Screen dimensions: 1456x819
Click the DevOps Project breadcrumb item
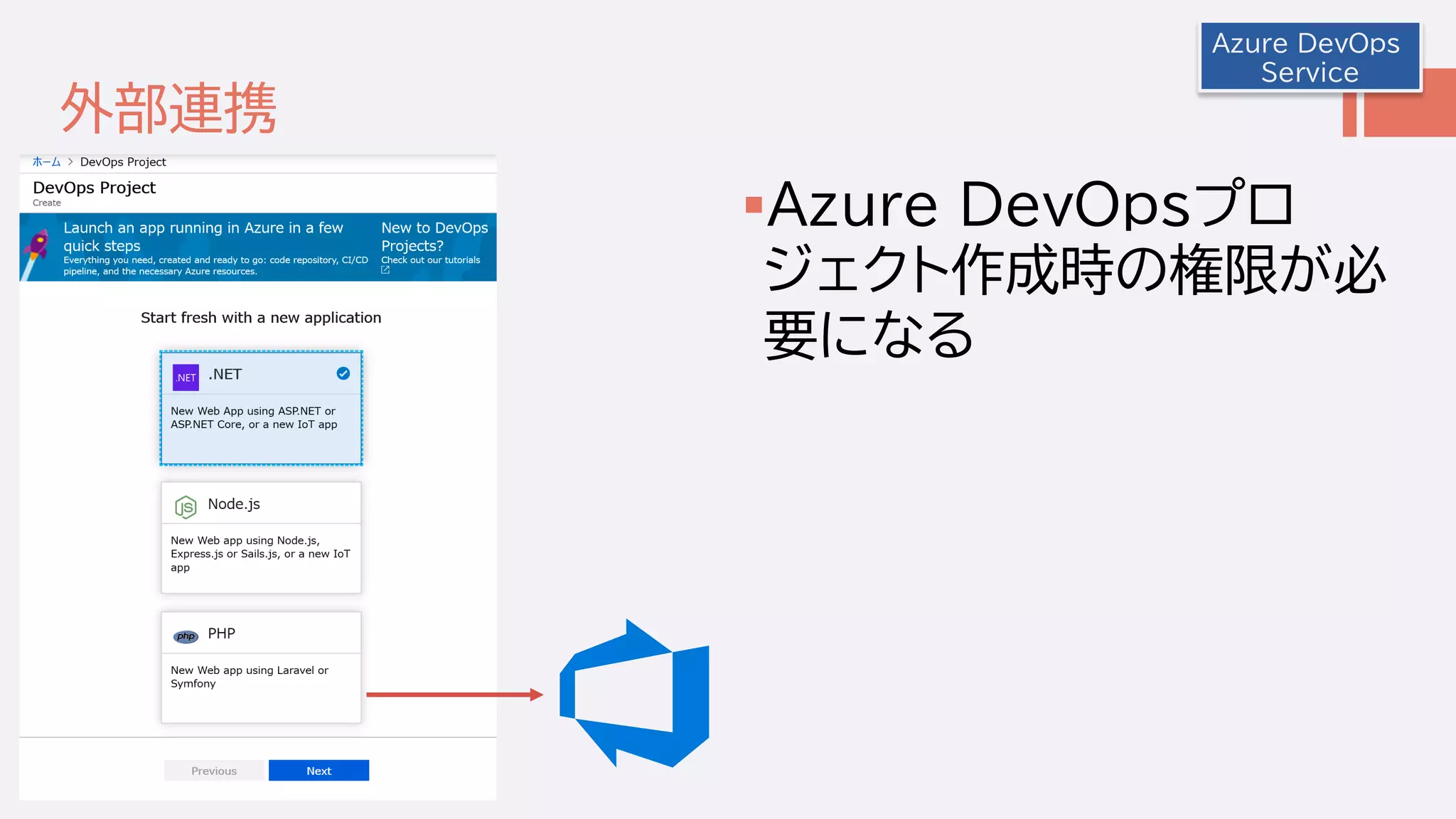123,162
